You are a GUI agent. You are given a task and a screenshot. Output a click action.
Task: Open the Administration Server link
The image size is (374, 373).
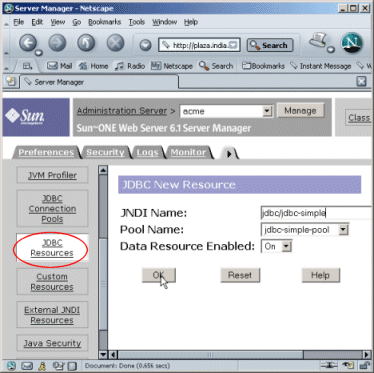(122, 111)
